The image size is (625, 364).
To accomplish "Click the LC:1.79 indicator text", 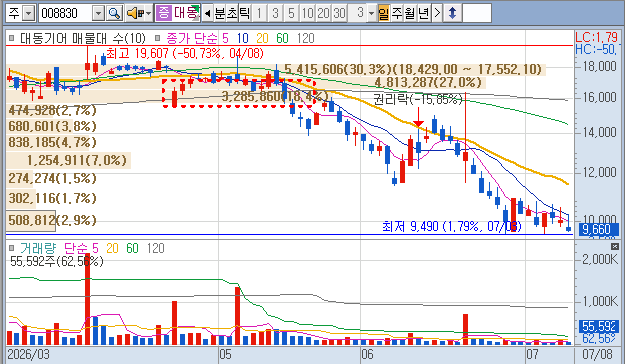I will (x=596, y=37).
